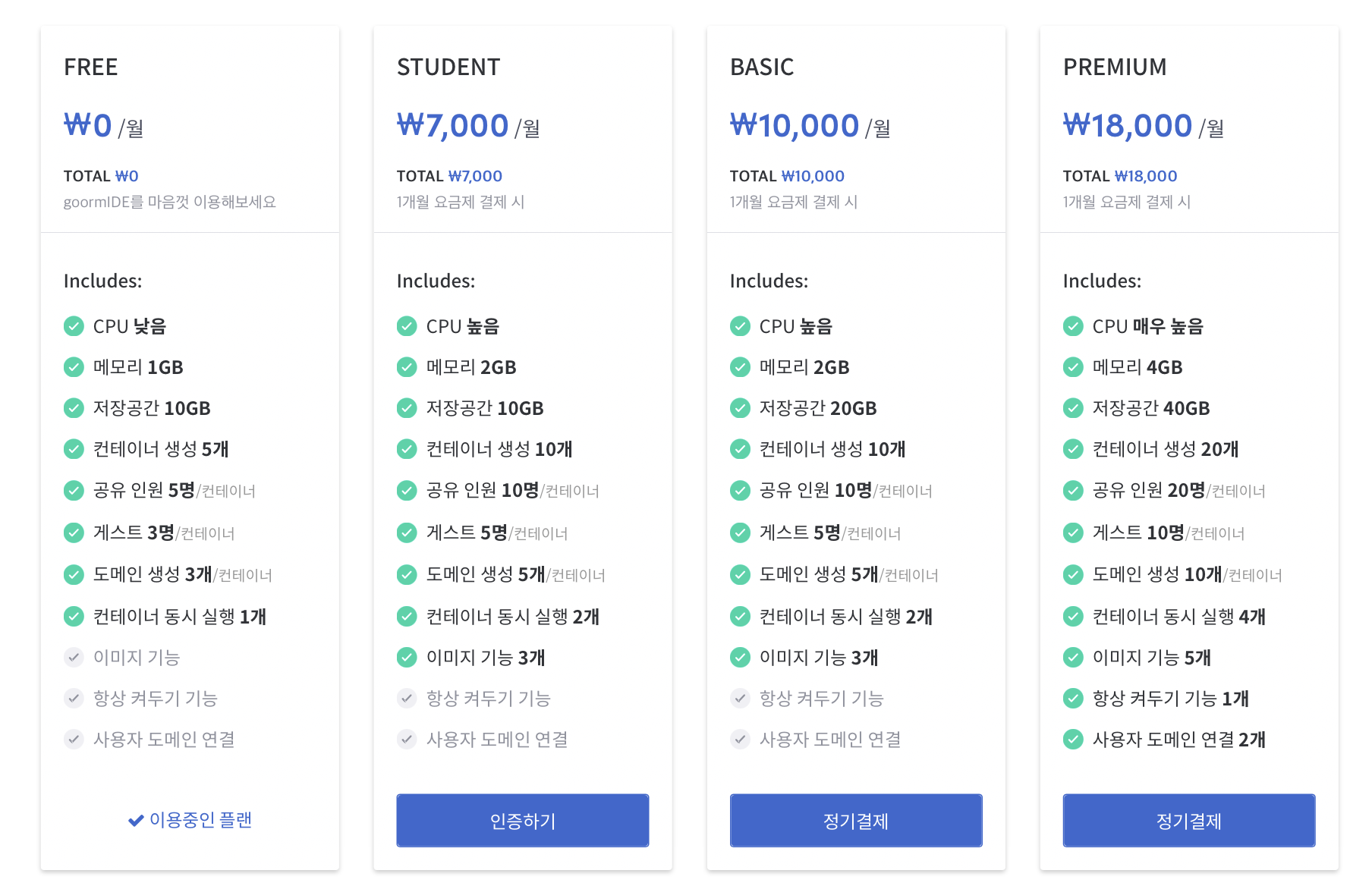
Task: Click green check beside PREMIUM 항상 켜두기 기능 1개
Action: click(x=1073, y=698)
